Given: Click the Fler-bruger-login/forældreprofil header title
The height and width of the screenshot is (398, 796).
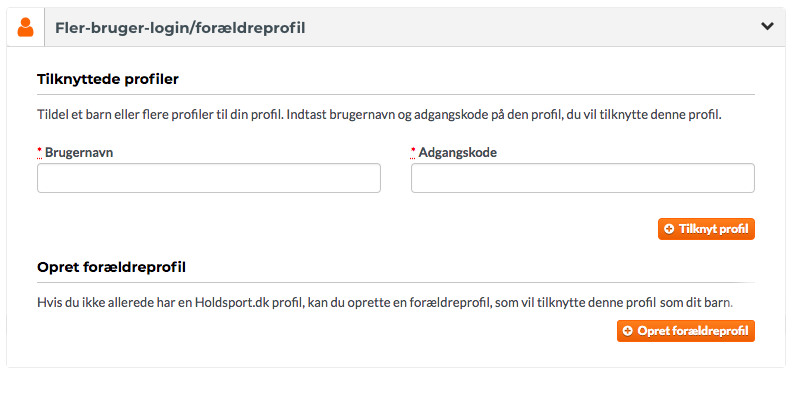Looking at the screenshot, I should [180, 28].
